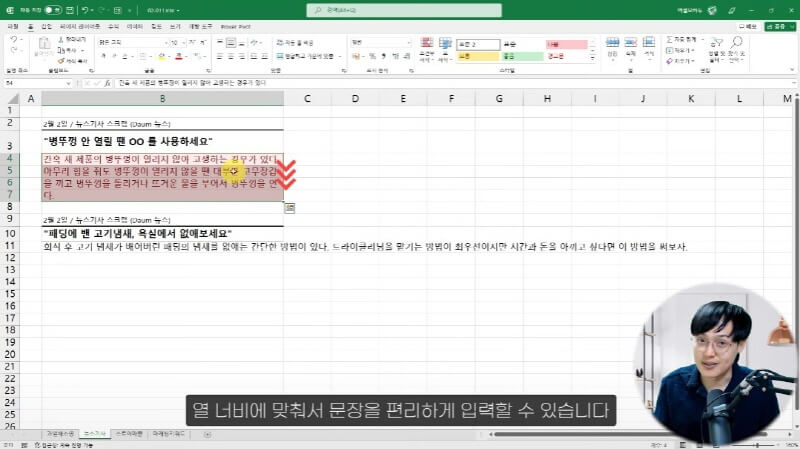The image size is (800, 449).
Task: Expand the Share button dropdown arrow
Action: [x=792, y=27]
